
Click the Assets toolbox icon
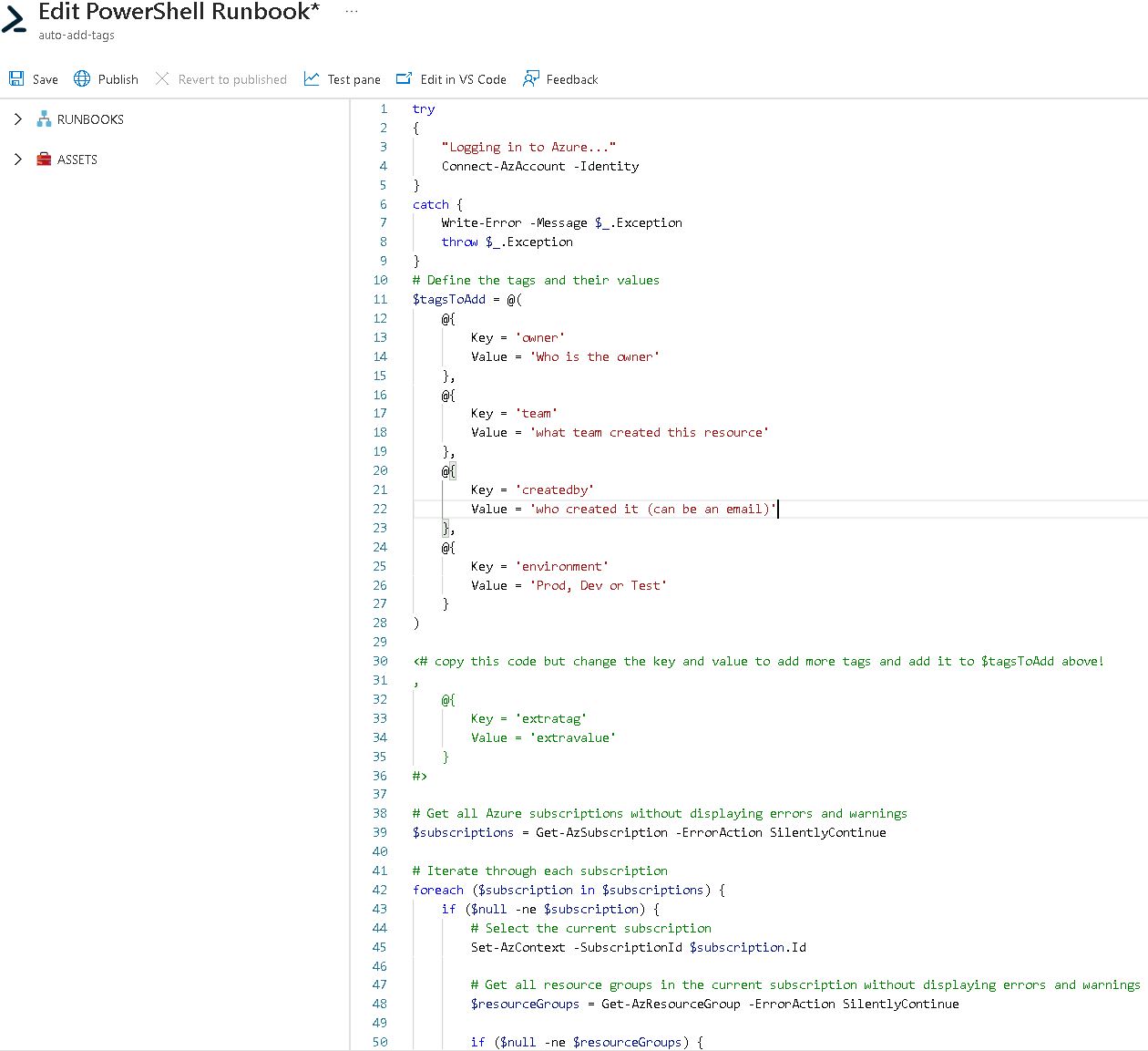pos(44,160)
